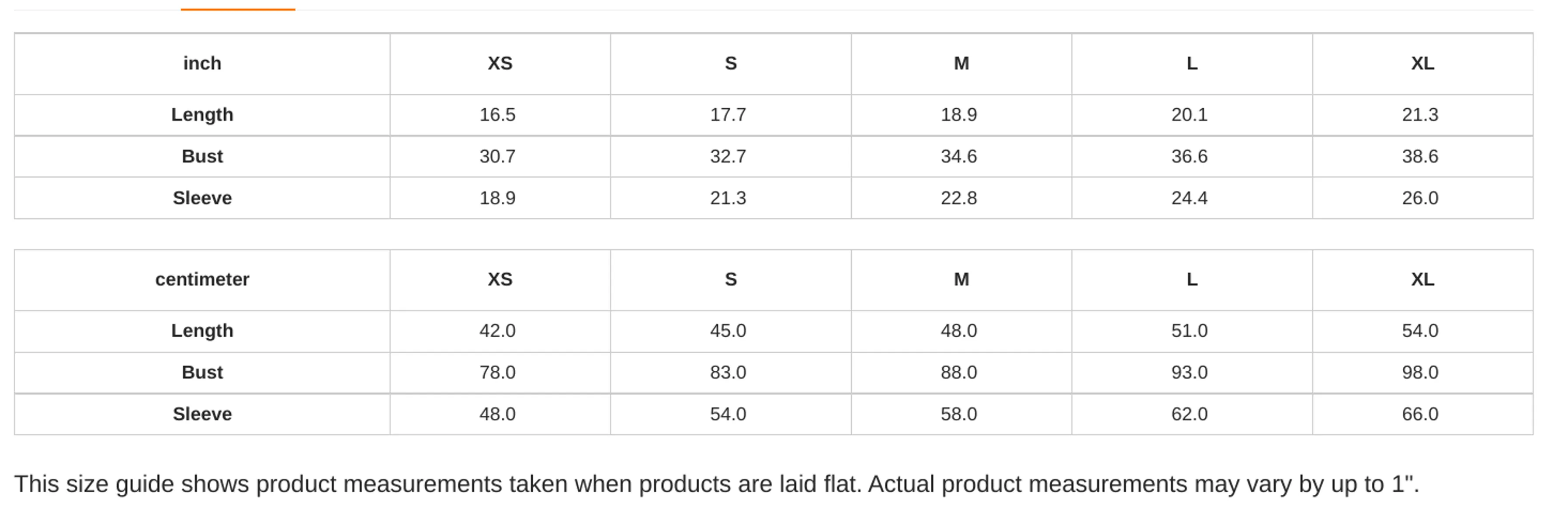Select the Bust row label in inch table
This screenshot has height=524, width=1568.
point(202,156)
